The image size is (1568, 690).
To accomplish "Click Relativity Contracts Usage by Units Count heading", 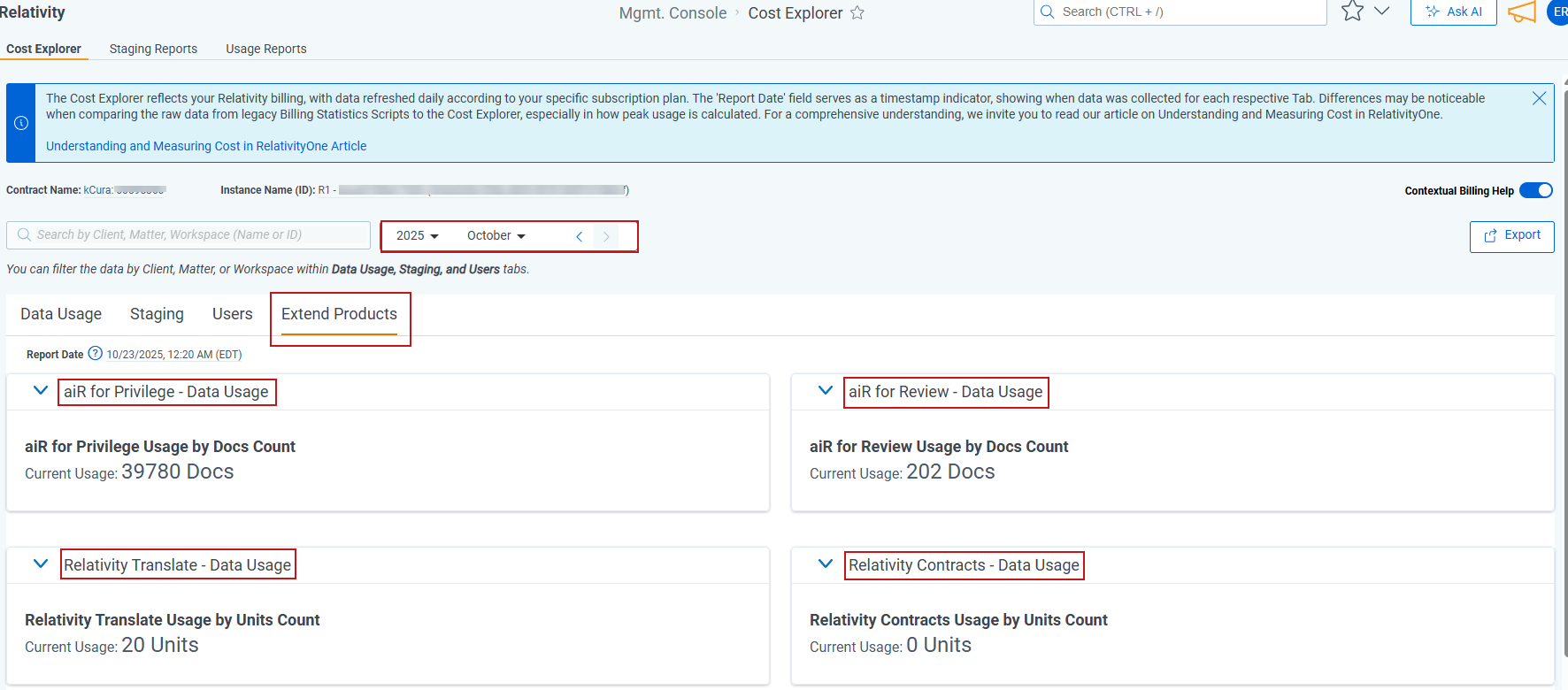I will (958, 620).
